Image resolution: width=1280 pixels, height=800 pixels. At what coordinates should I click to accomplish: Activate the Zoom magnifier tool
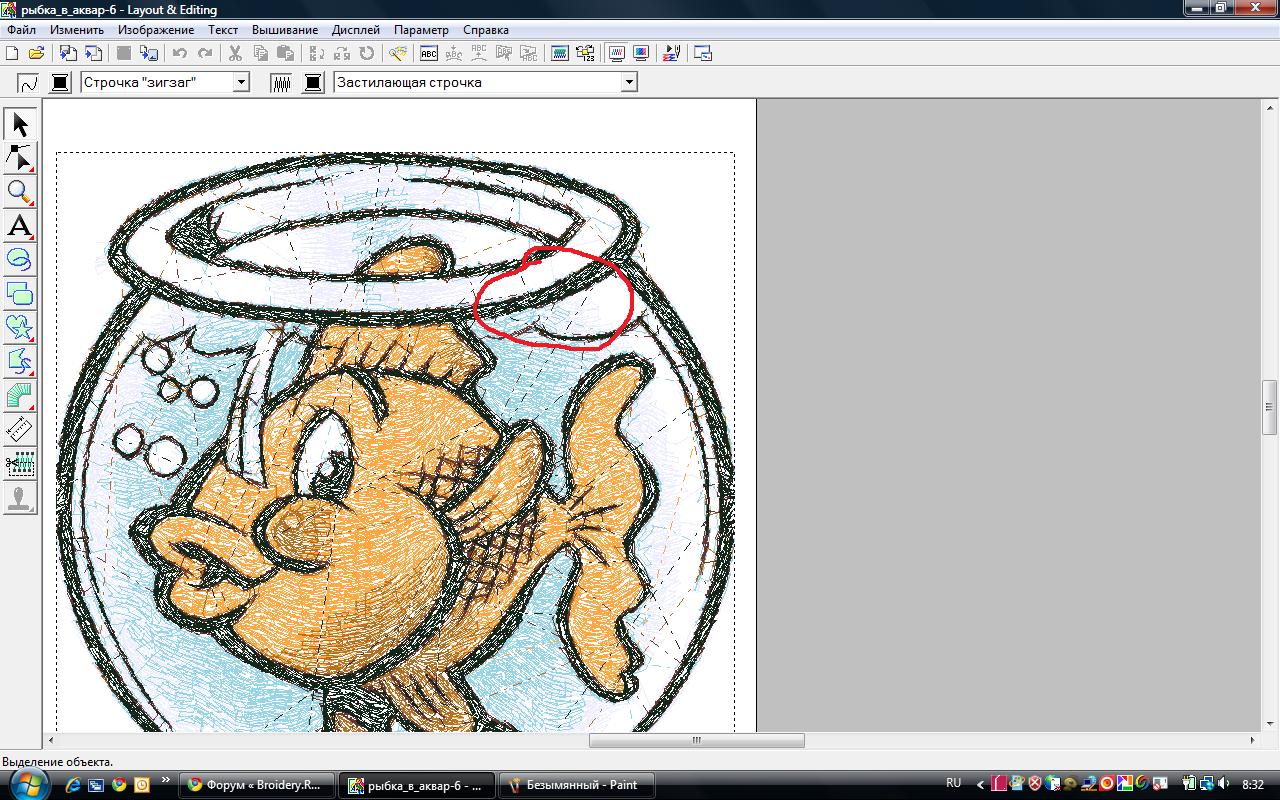coord(20,192)
